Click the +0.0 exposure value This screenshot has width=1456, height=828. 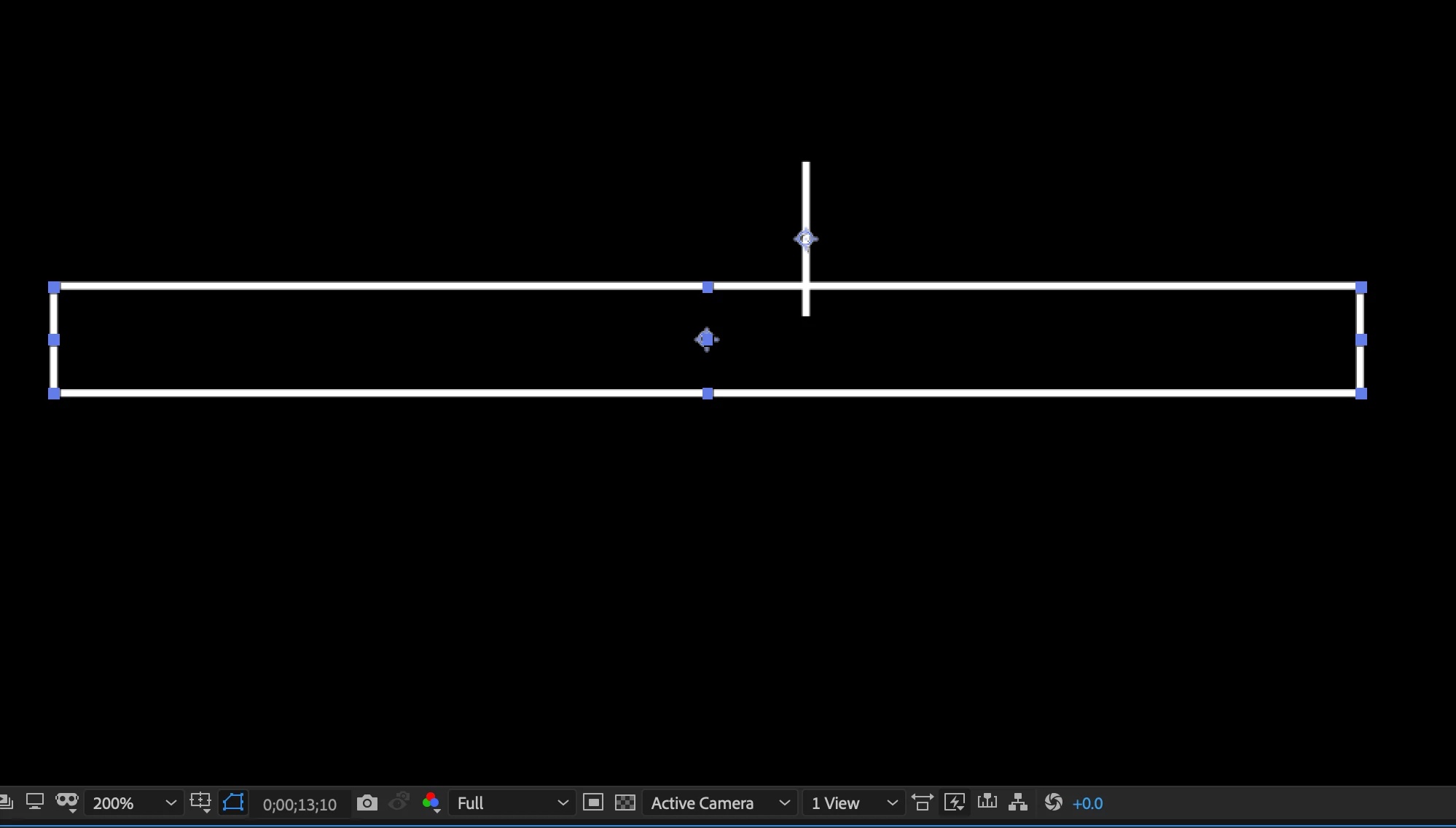1088,803
